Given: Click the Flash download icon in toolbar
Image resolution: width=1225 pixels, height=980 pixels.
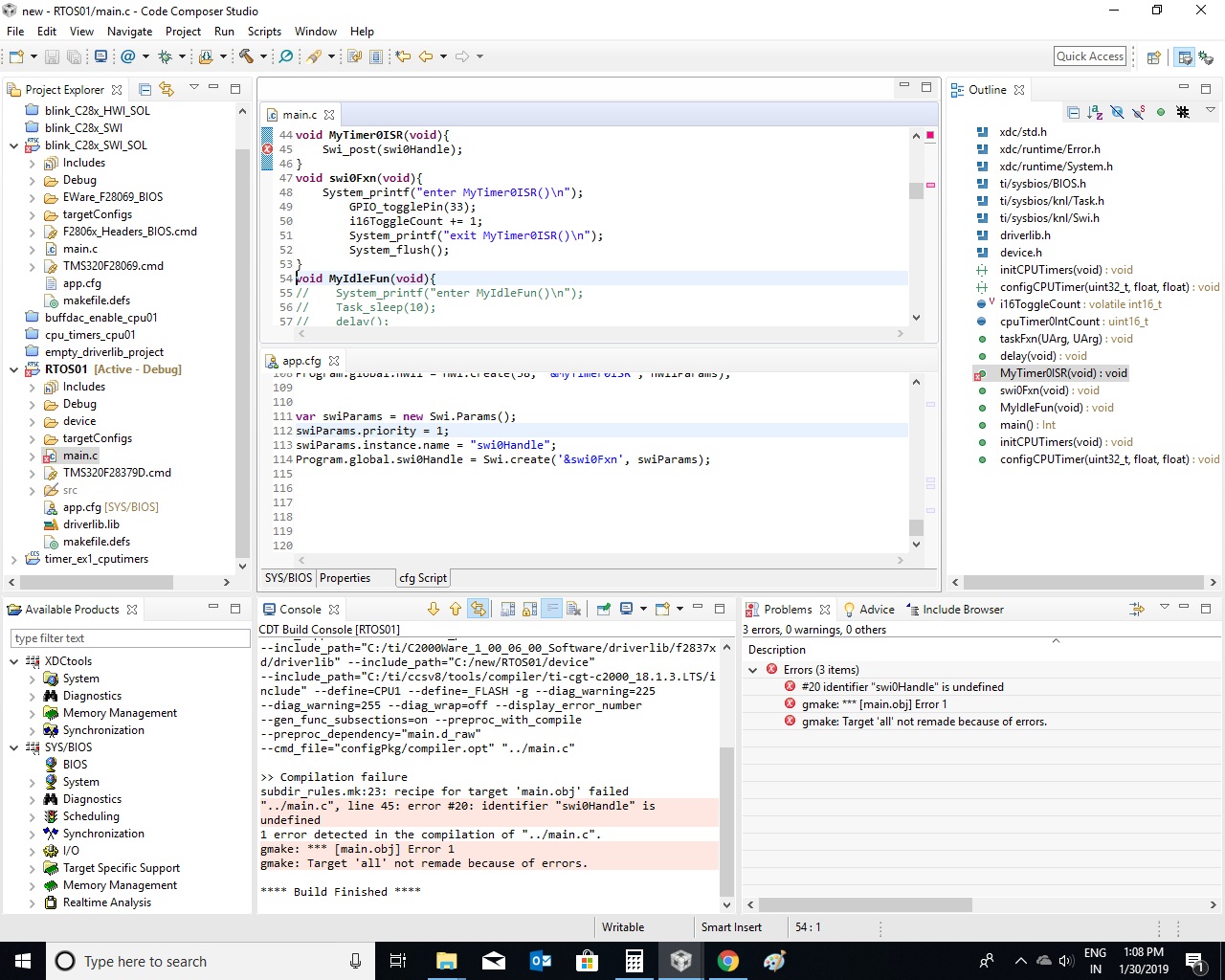Looking at the screenshot, I should pos(205,56).
